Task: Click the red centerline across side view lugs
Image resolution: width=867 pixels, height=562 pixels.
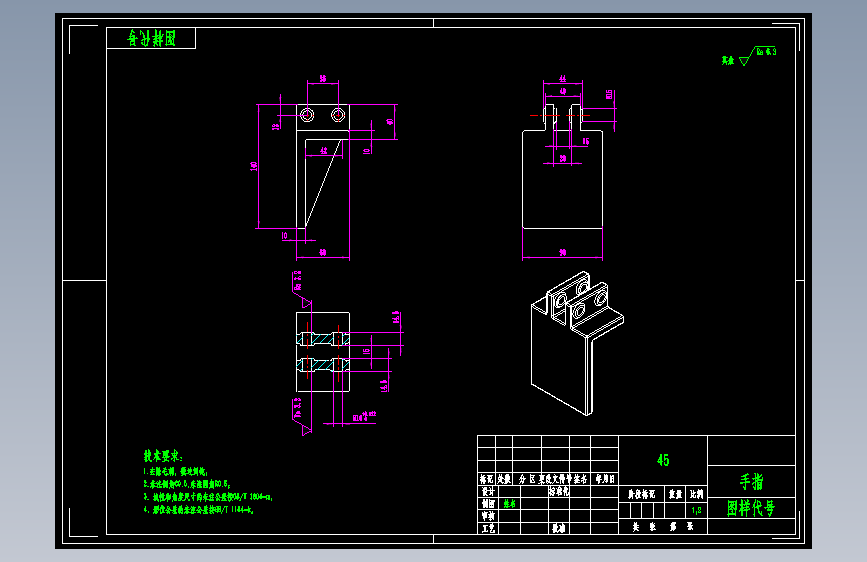Action: click(560, 116)
